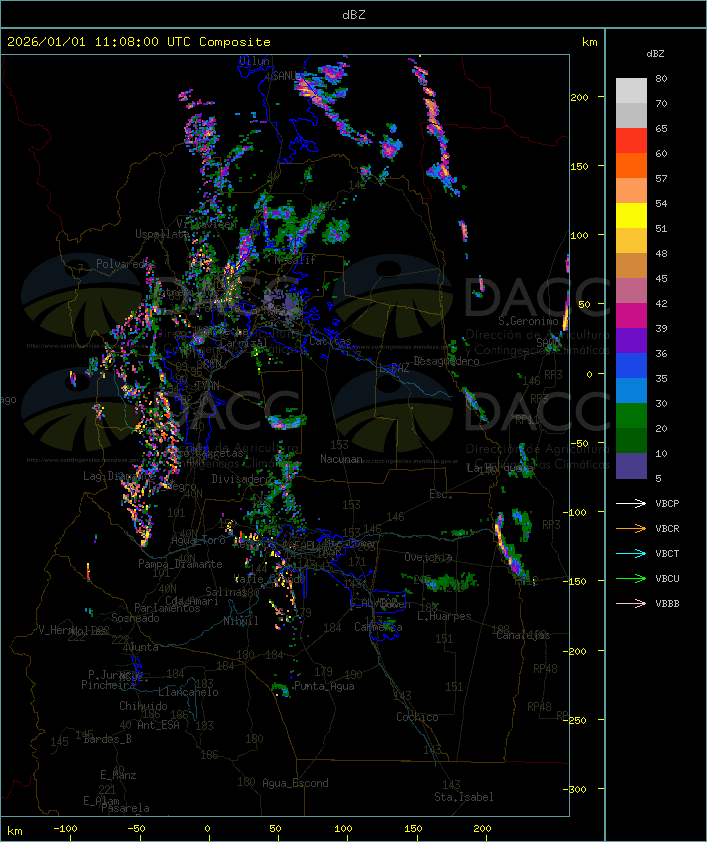This screenshot has height=842, width=707.
Task: Click the gray 65-70 dBZ swatch
Action: tap(631, 115)
